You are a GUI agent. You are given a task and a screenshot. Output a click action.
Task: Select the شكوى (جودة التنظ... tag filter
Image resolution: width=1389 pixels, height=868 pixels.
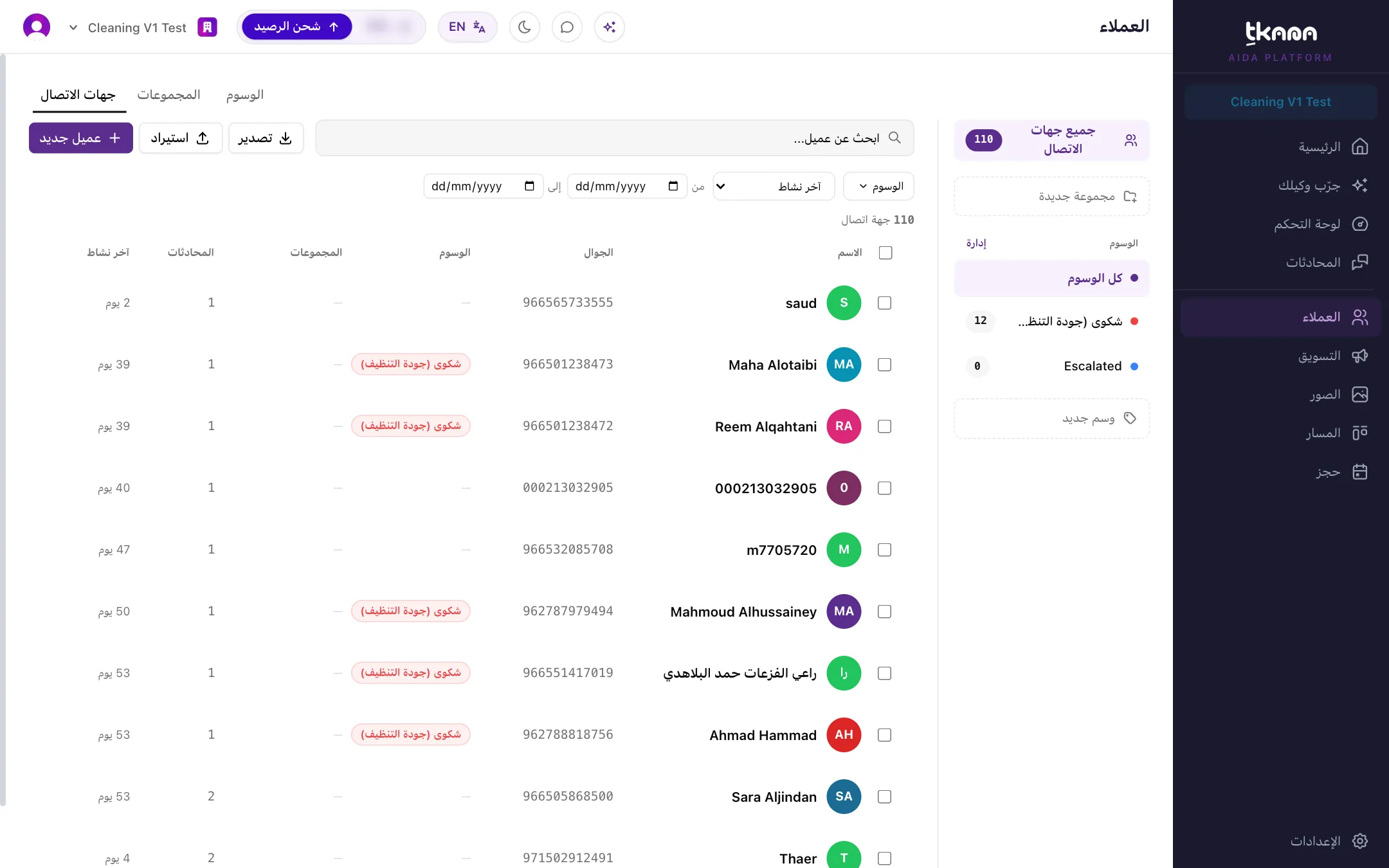click(x=1051, y=321)
